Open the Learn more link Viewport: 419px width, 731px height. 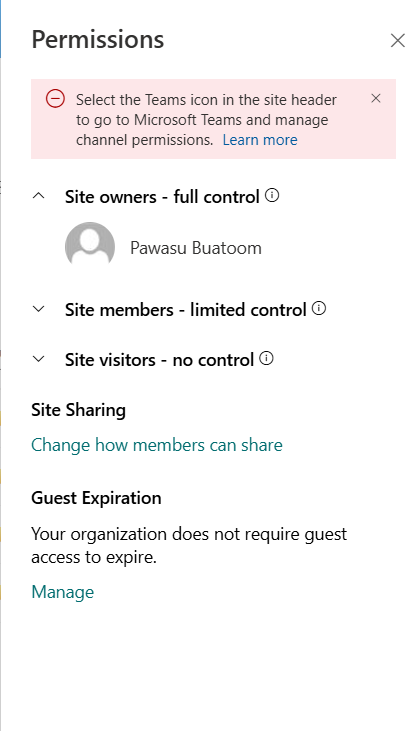coord(260,140)
